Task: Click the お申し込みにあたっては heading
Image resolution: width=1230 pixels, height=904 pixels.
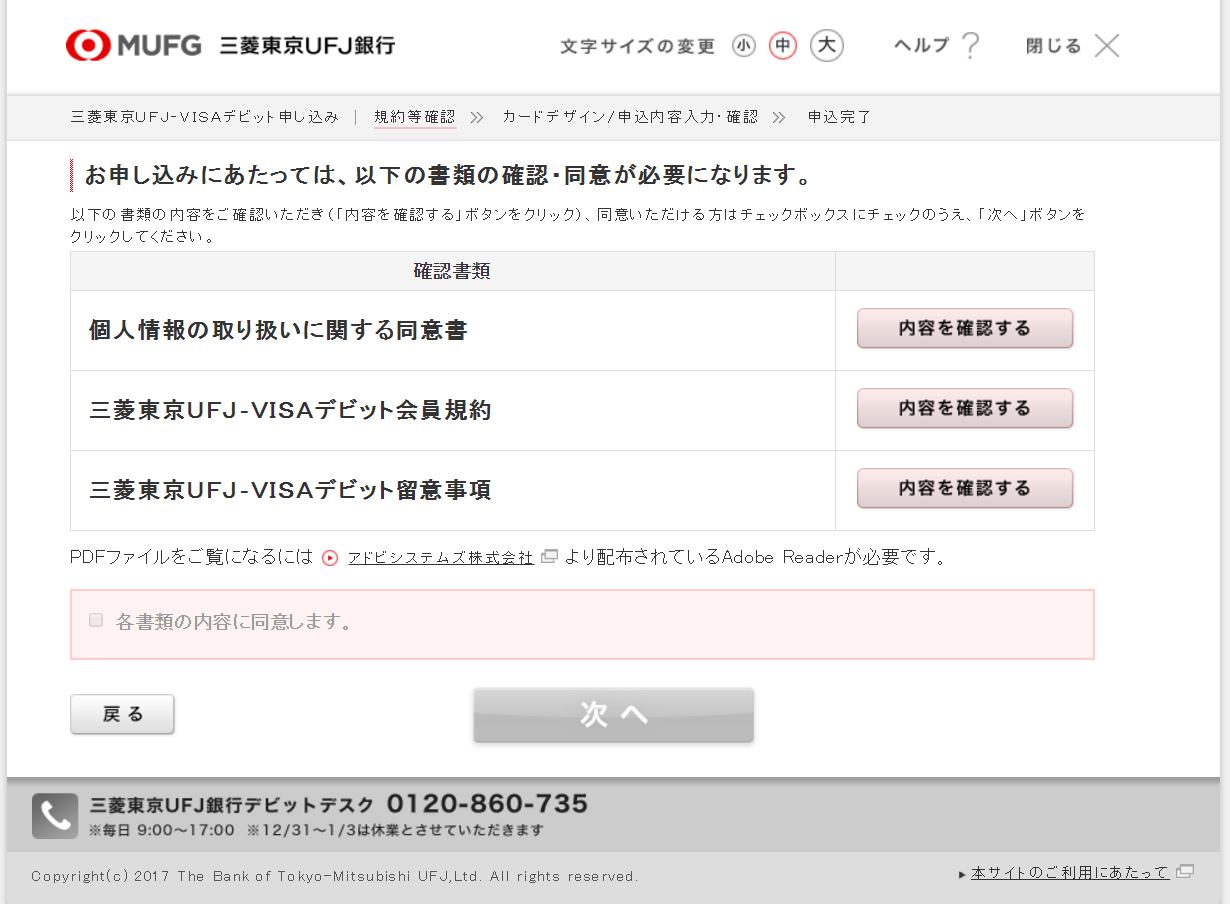Action: click(447, 176)
